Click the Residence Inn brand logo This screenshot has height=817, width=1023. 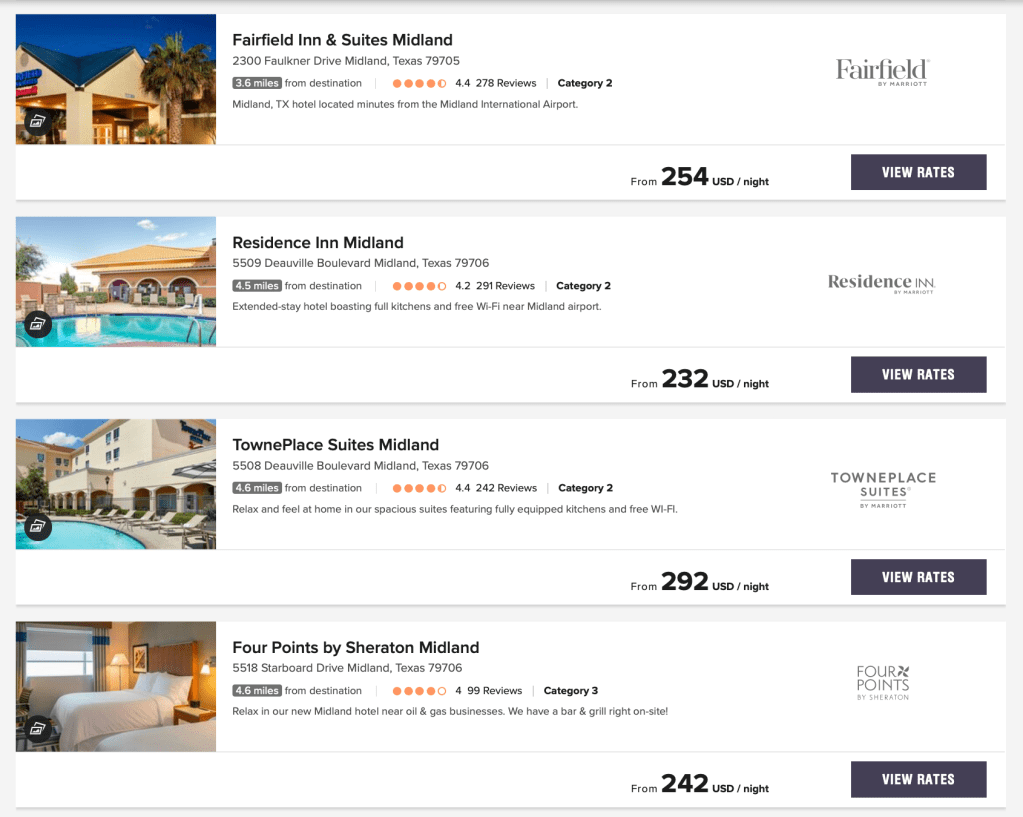pyautogui.click(x=881, y=283)
